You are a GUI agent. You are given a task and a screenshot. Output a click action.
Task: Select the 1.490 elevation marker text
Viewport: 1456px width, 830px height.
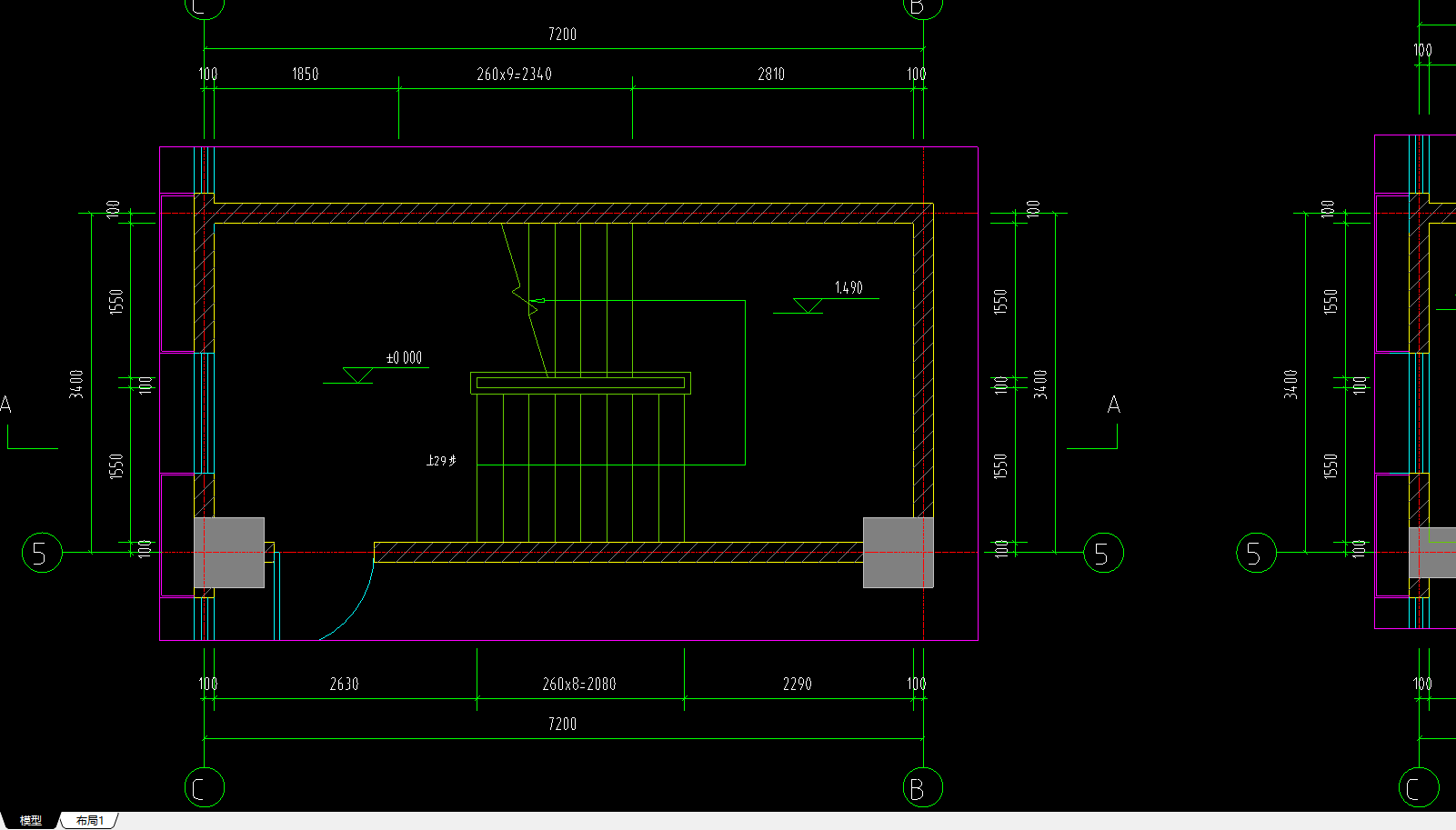click(x=848, y=287)
